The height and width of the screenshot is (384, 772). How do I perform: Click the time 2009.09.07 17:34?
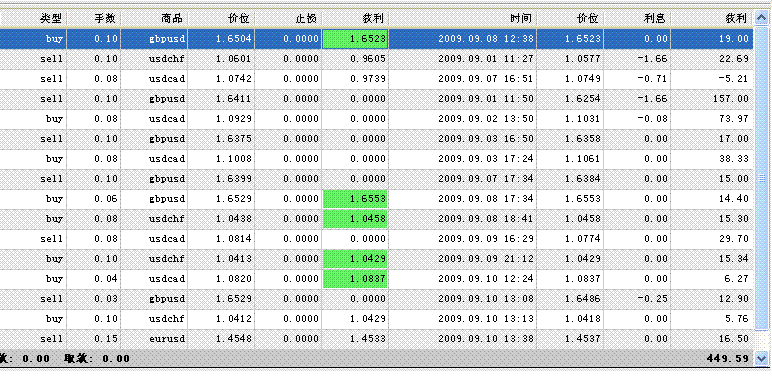coord(485,179)
